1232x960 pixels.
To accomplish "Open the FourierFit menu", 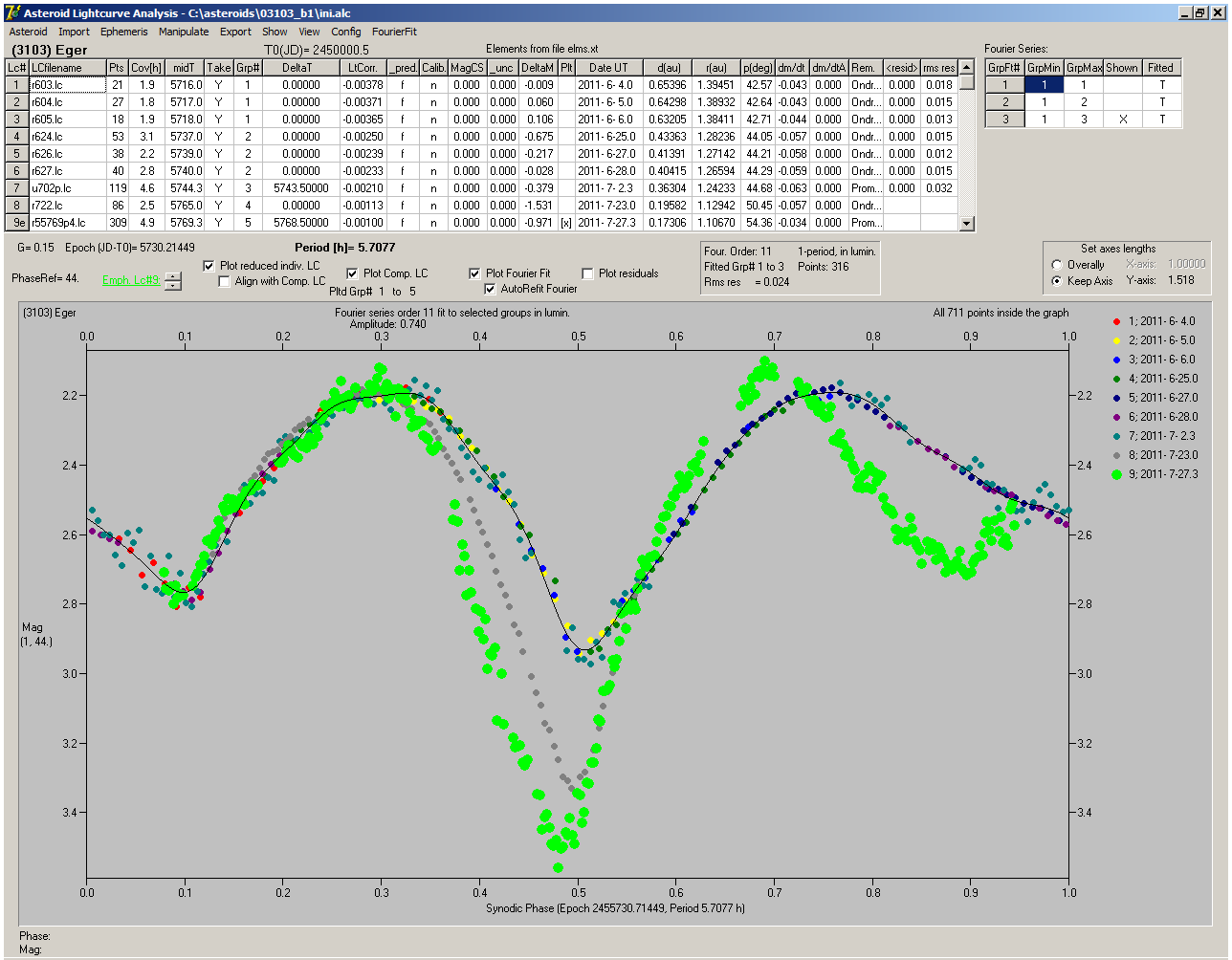I will pyautogui.click(x=394, y=32).
